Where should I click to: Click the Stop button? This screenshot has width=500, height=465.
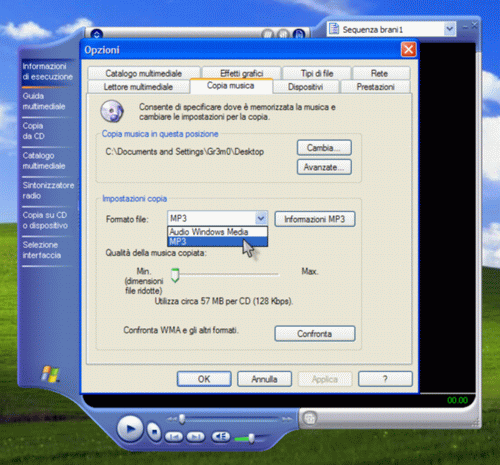(x=154, y=432)
